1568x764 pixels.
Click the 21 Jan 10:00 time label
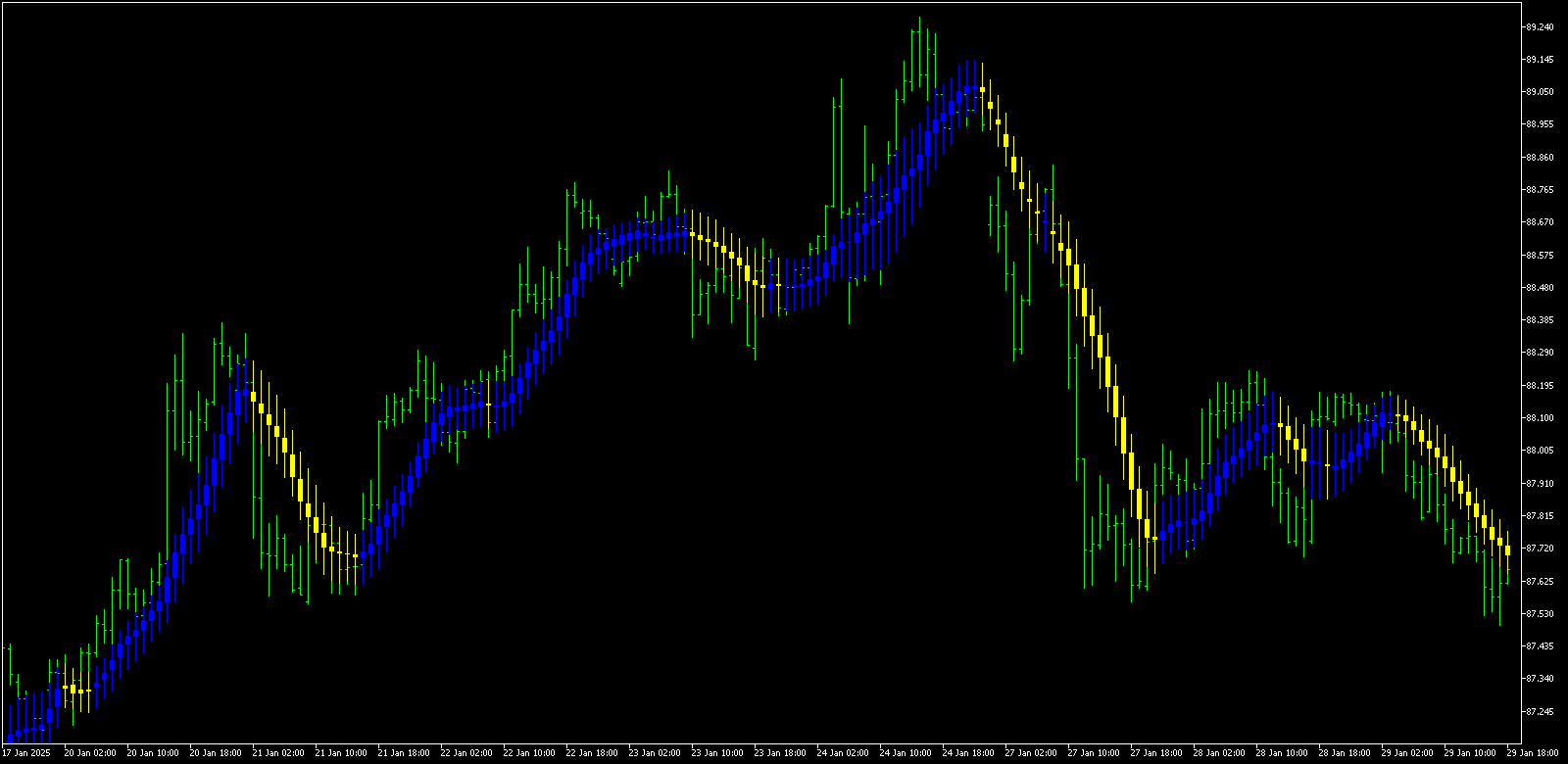[x=341, y=753]
